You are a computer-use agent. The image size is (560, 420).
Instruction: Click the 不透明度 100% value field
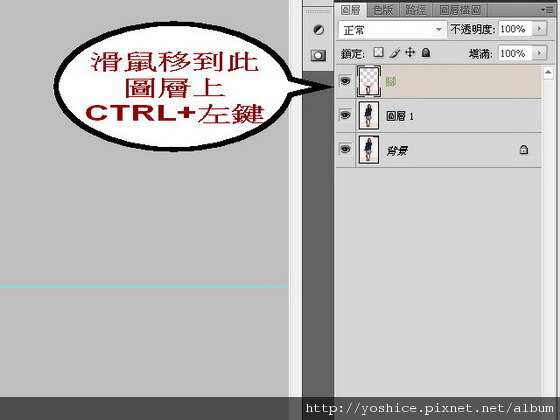click(515, 29)
